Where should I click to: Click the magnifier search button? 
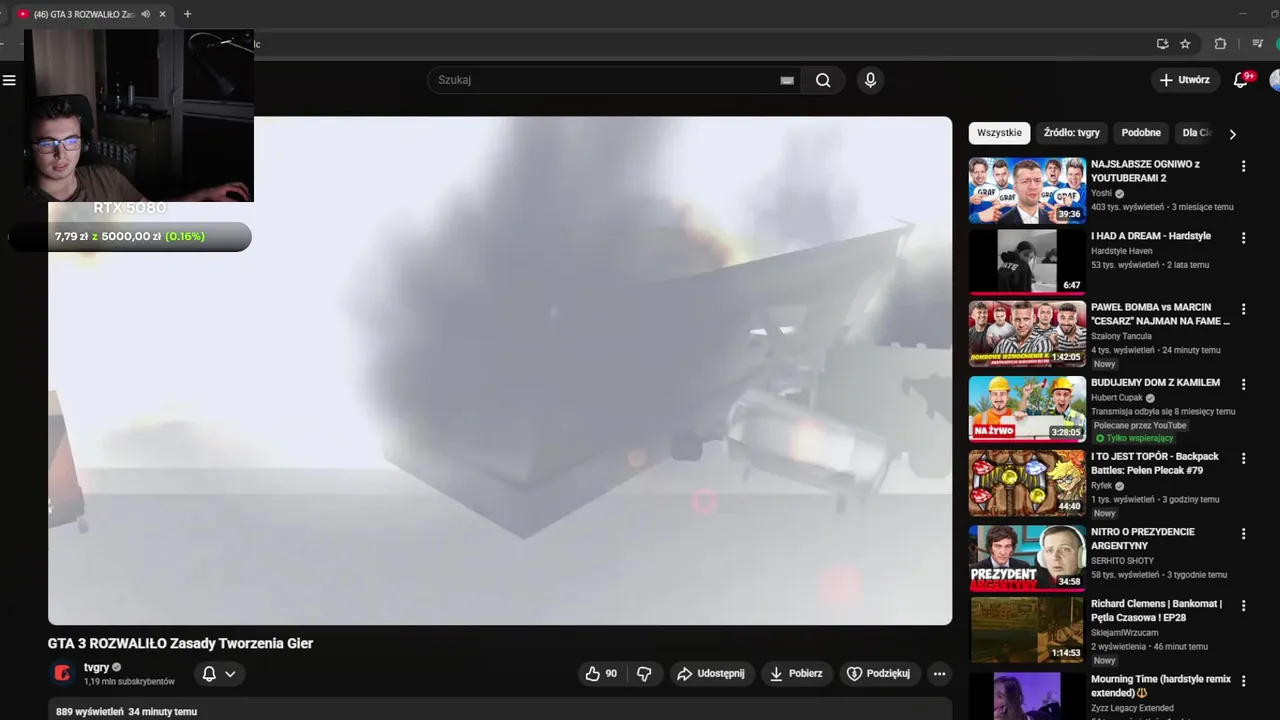point(823,80)
